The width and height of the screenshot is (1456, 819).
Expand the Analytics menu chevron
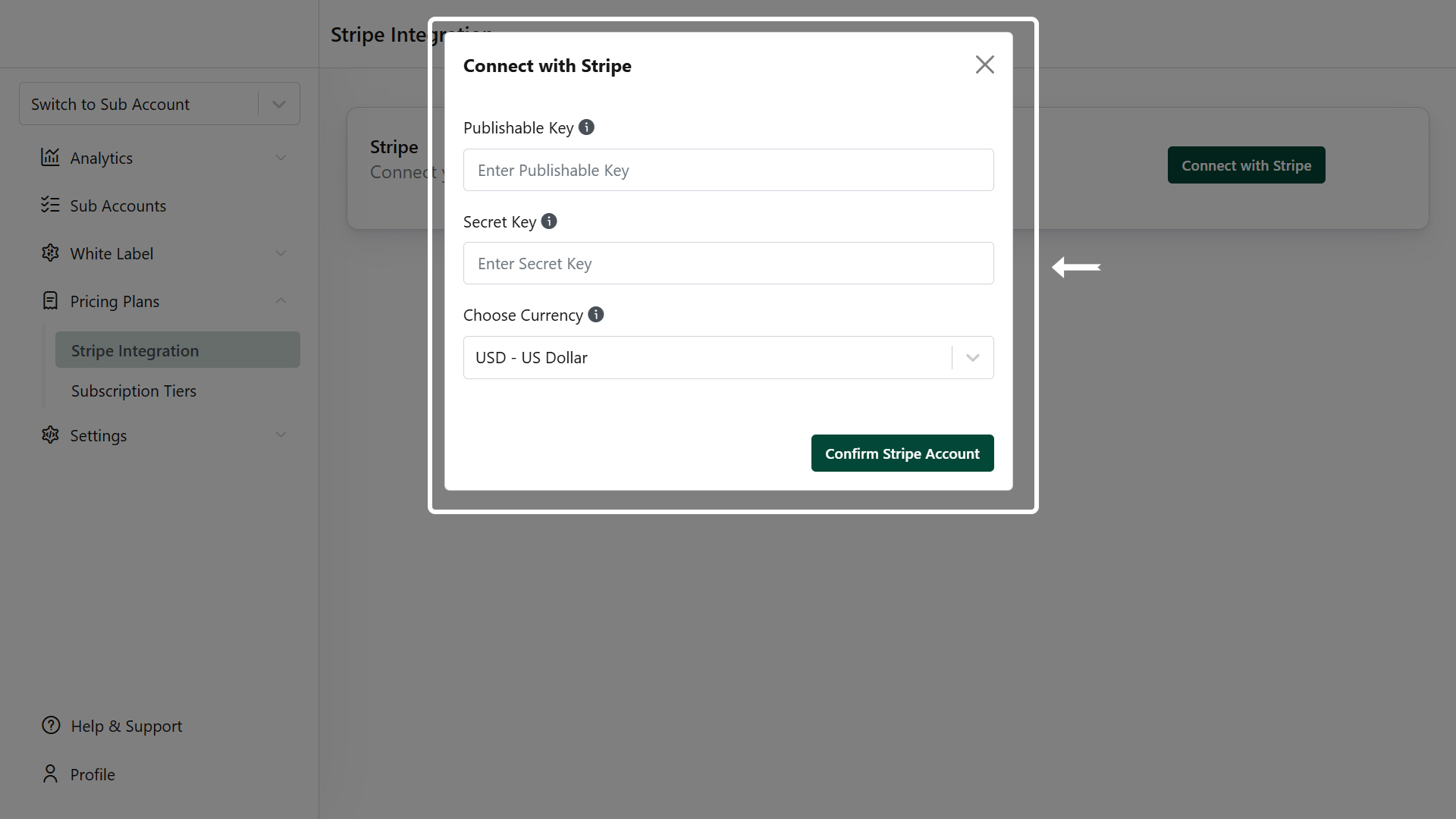tap(281, 158)
